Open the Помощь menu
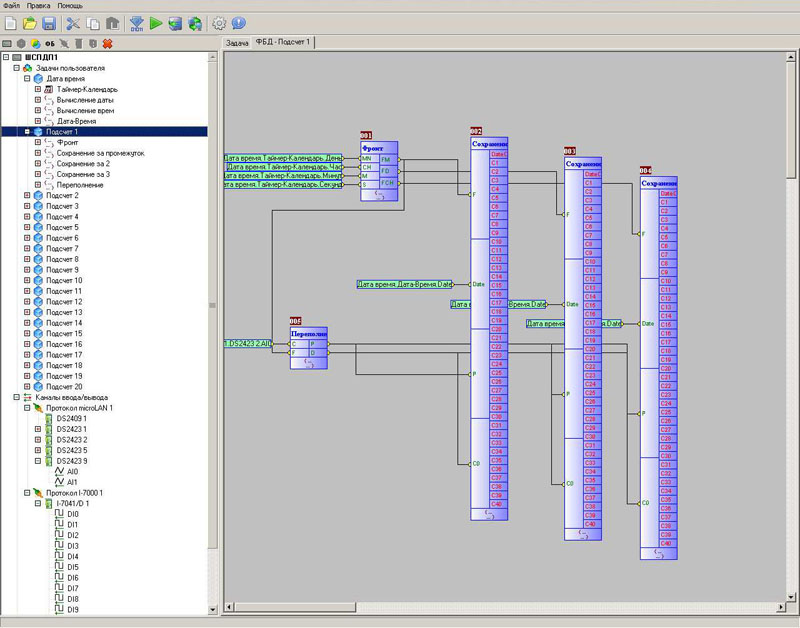800x628 pixels. (70, 6)
